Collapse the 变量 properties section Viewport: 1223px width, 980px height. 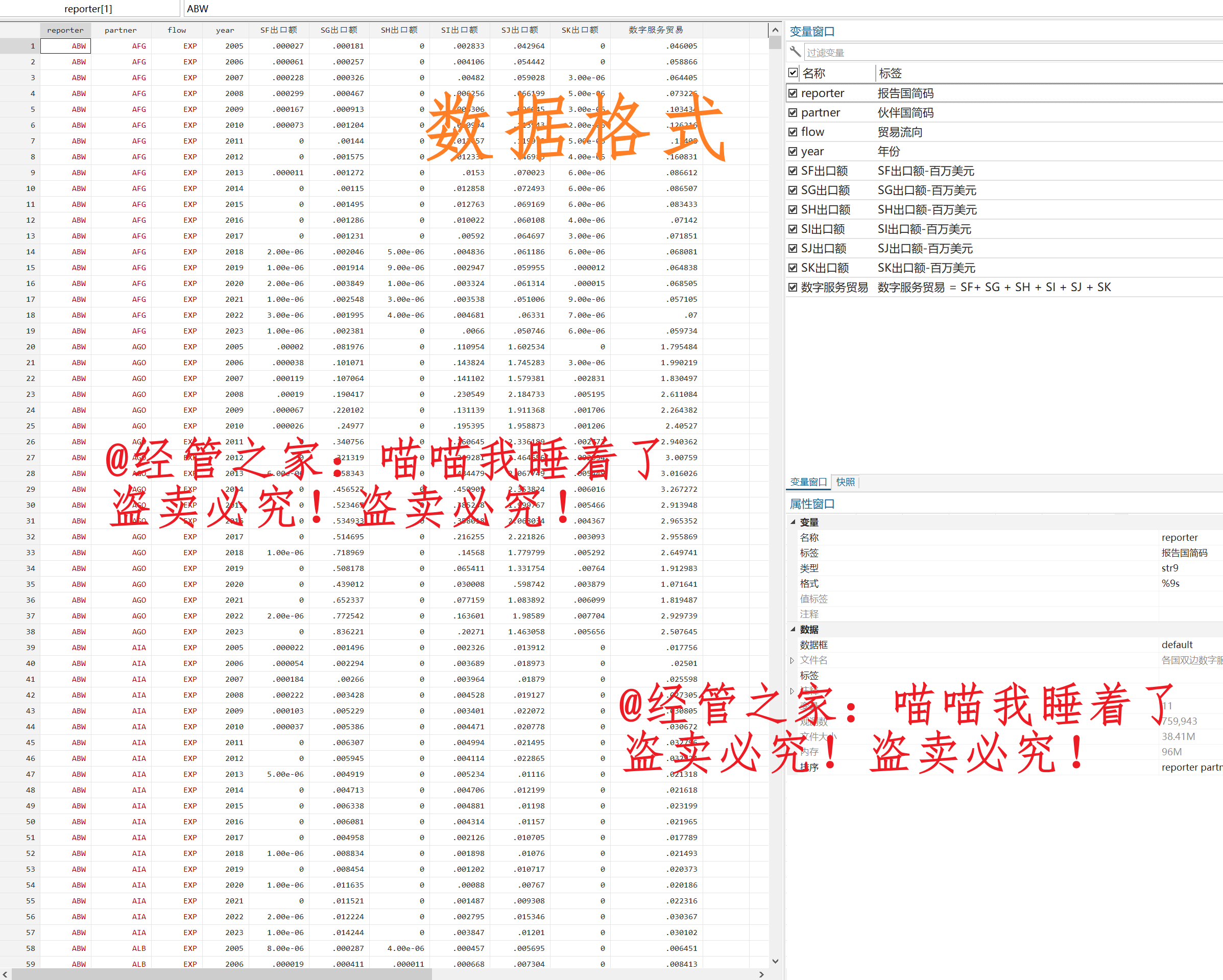tap(793, 522)
